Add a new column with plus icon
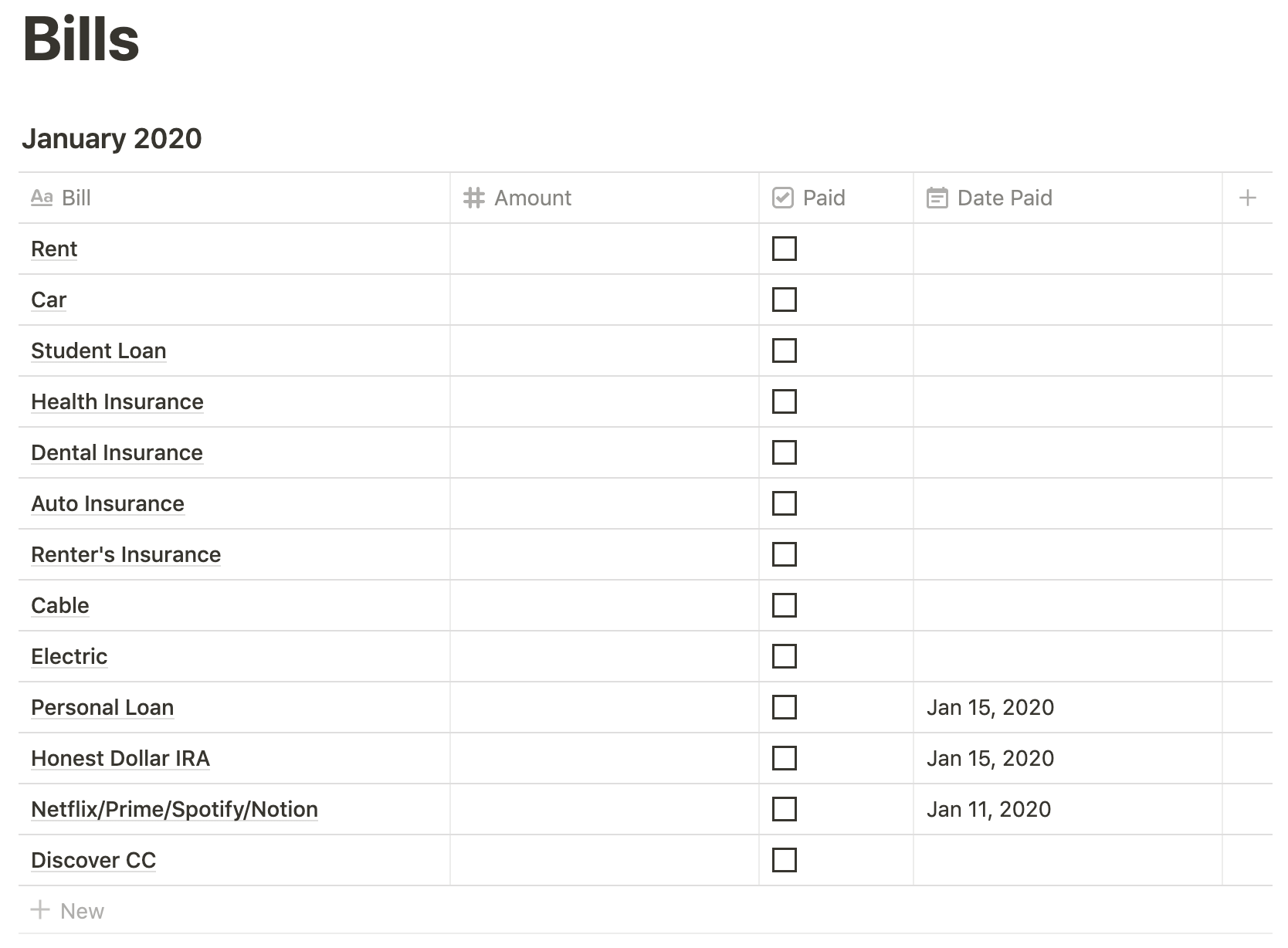Screen dimensions: 1288x948 (x=1247, y=198)
